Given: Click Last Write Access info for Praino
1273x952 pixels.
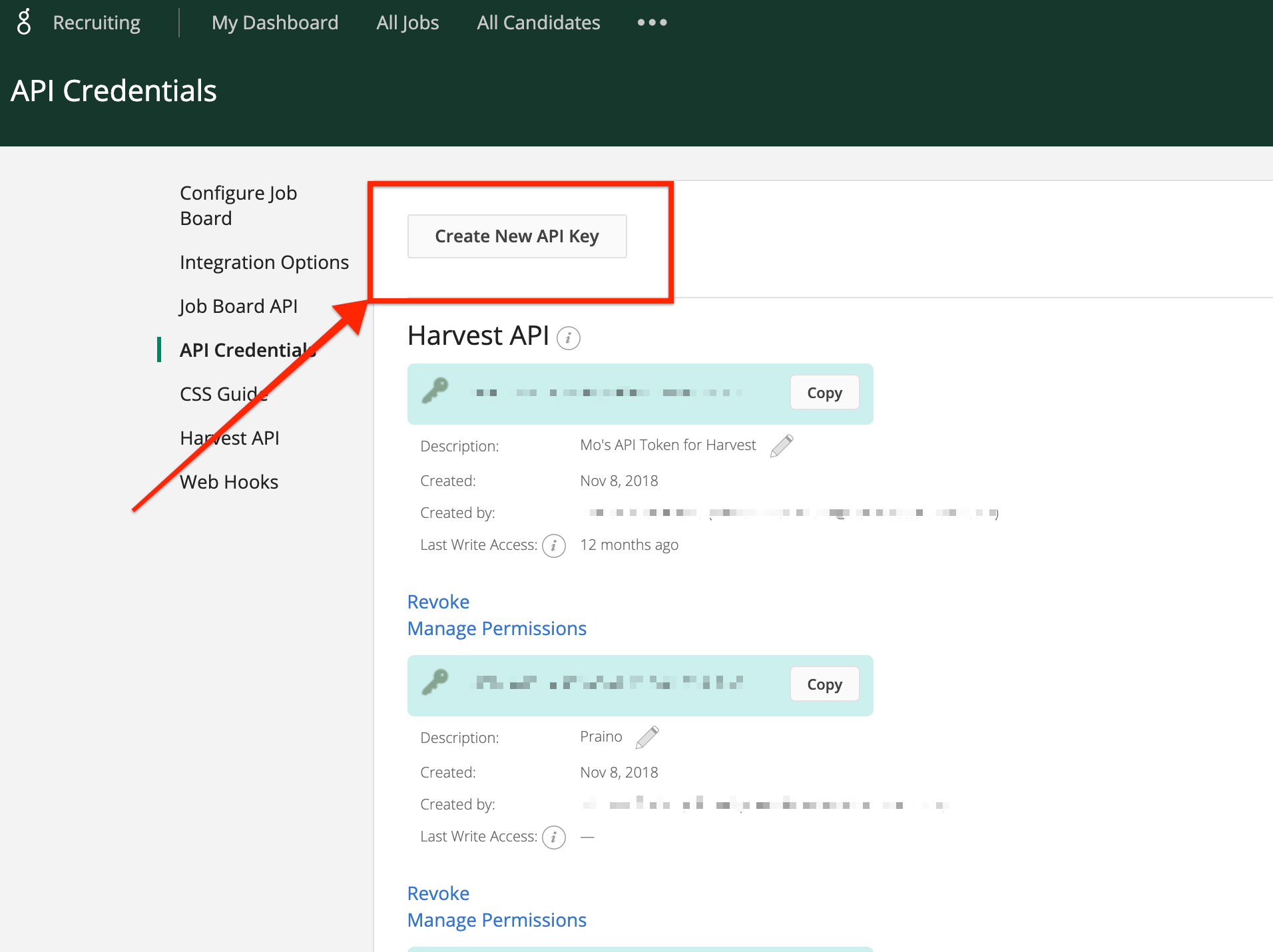Looking at the screenshot, I should 553,837.
